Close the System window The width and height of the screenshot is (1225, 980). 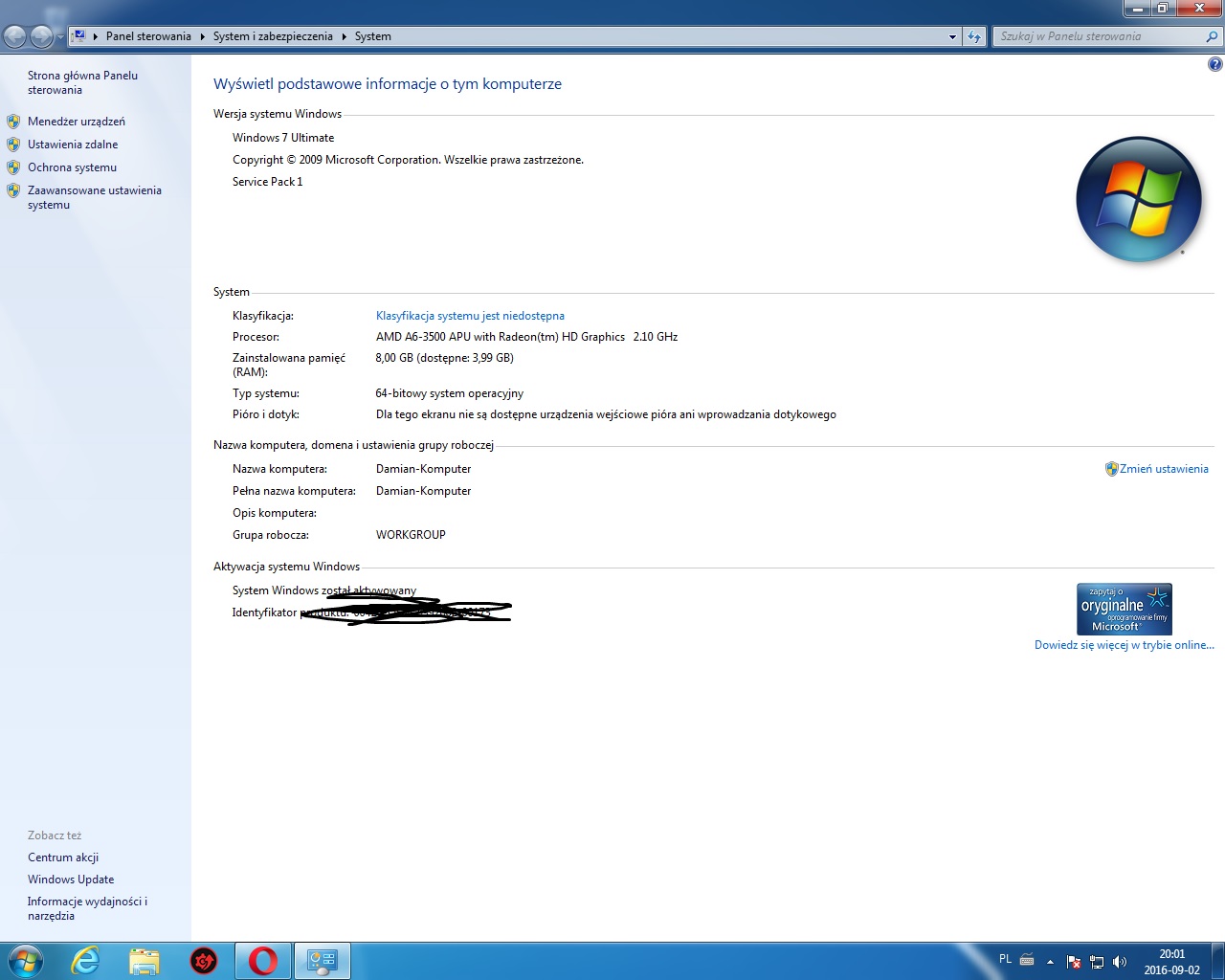coord(1198,9)
